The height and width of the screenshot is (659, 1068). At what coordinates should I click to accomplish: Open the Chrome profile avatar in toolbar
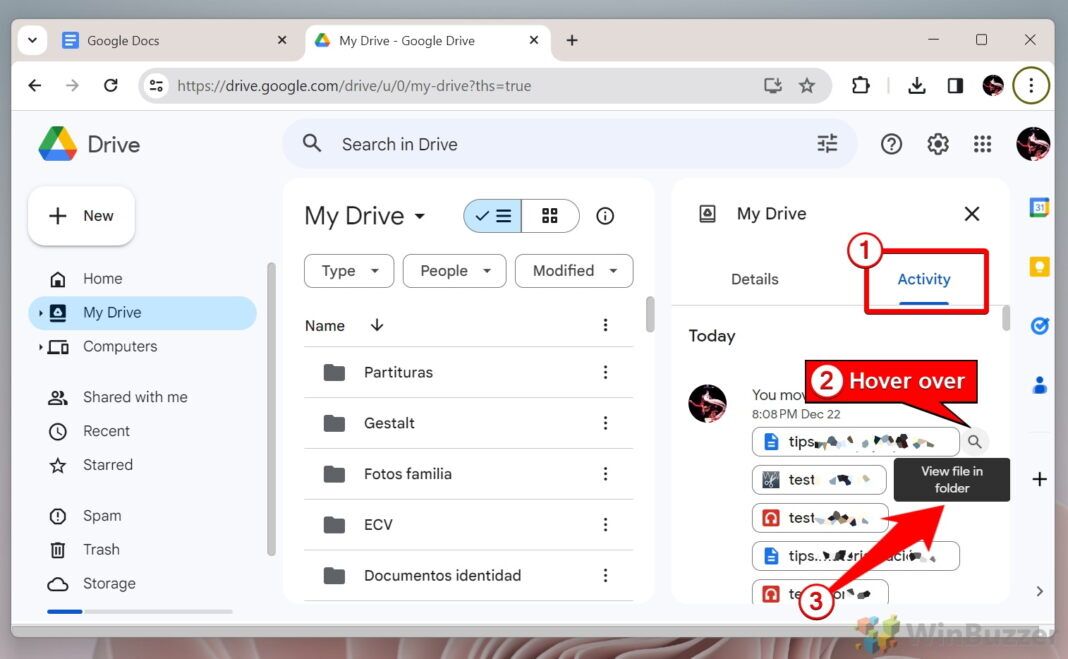click(993, 86)
